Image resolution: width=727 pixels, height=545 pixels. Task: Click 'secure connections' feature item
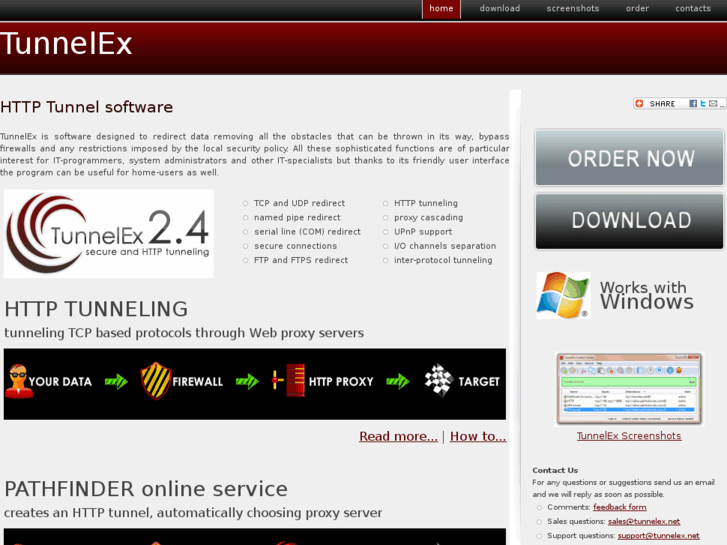click(x=295, y=246)
